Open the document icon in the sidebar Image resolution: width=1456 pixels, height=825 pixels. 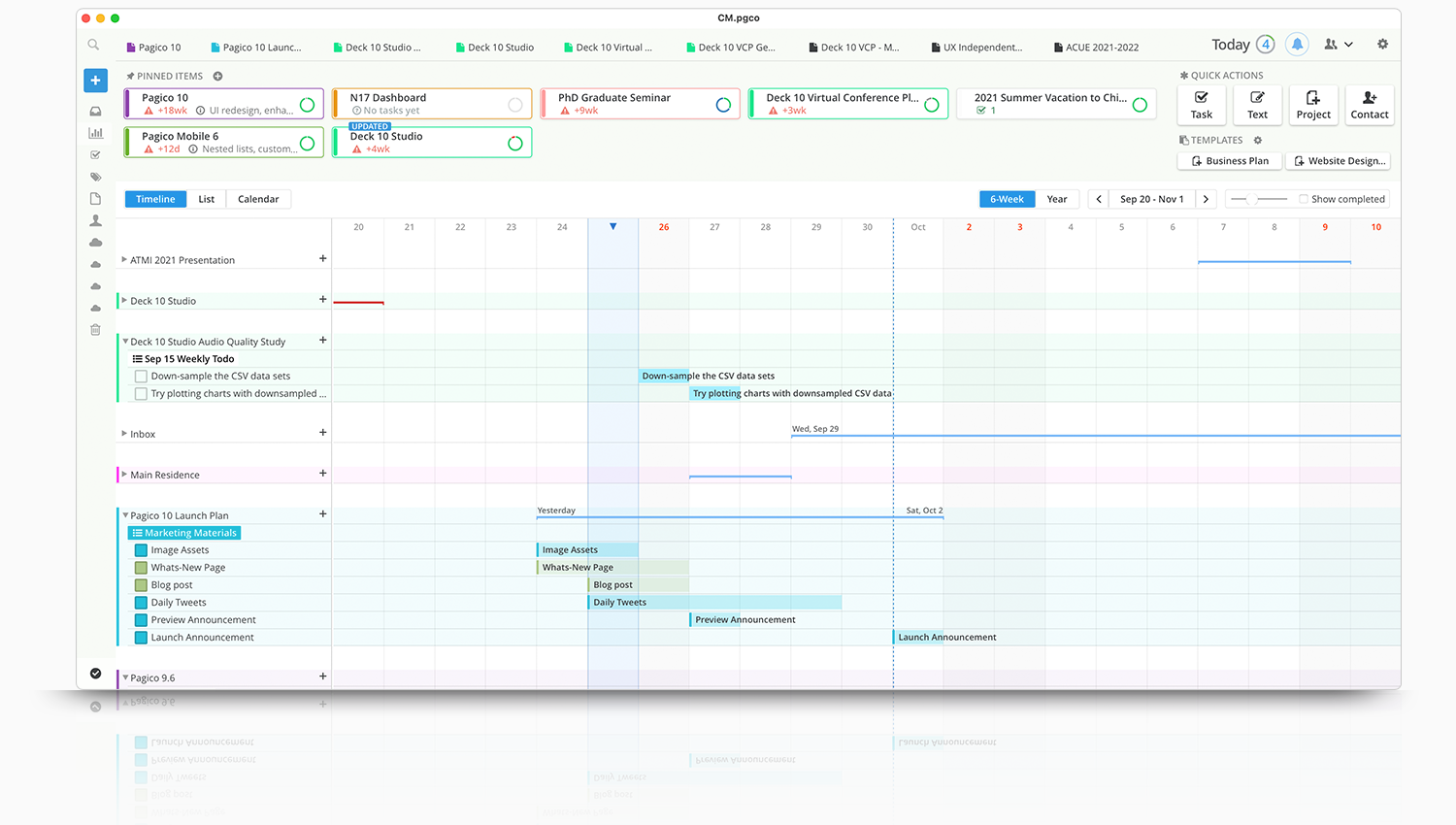coord(95,199)
